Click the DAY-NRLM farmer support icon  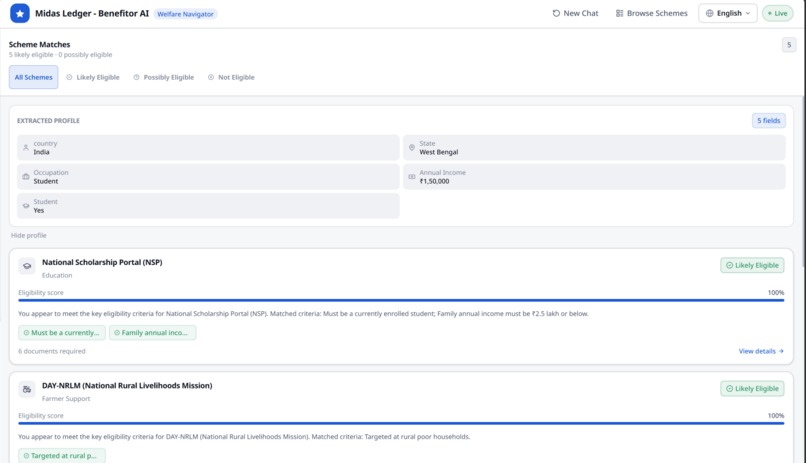(x=27, y=390)
